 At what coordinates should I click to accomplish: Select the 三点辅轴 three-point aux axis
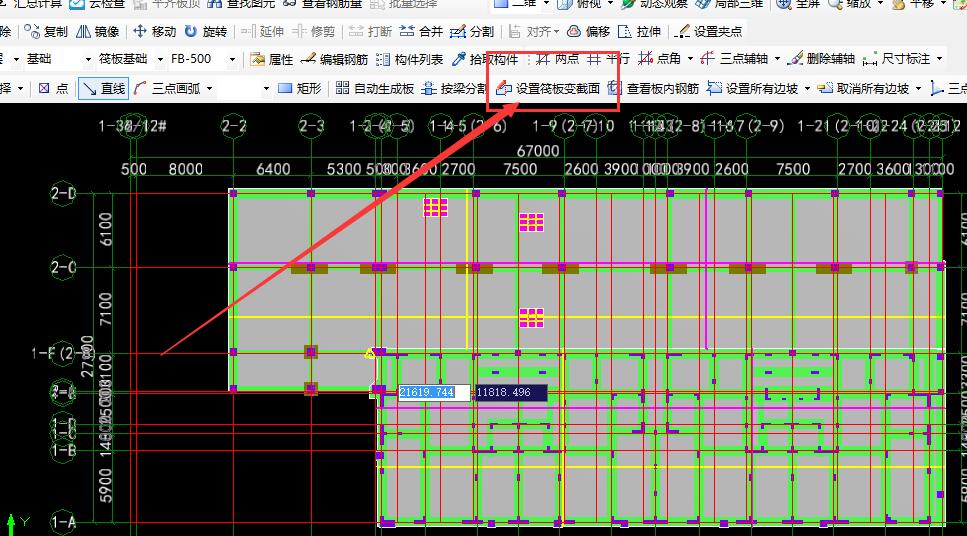(735, 59)
